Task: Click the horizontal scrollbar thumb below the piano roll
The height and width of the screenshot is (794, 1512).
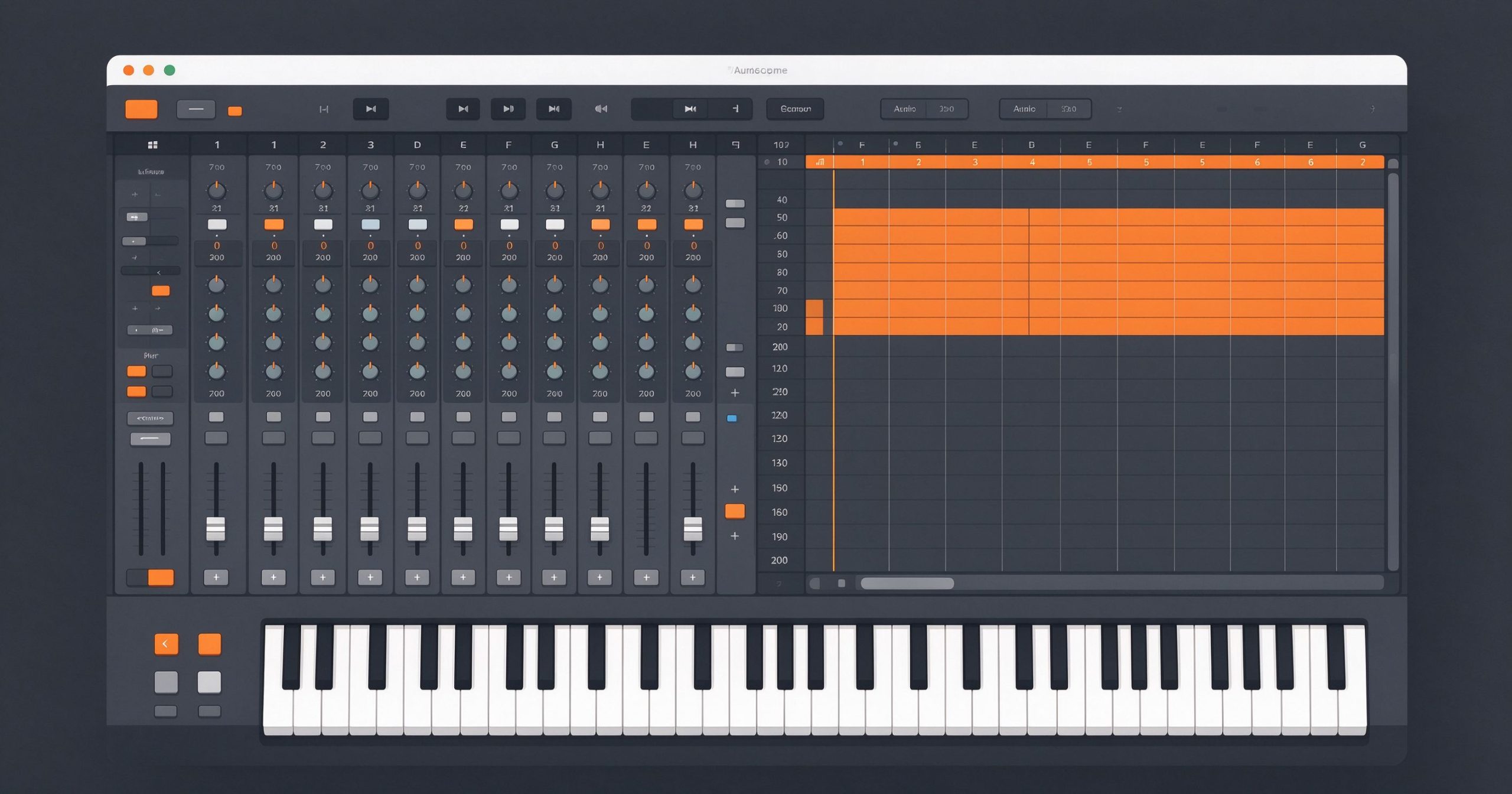Action: tap(907, 584)
